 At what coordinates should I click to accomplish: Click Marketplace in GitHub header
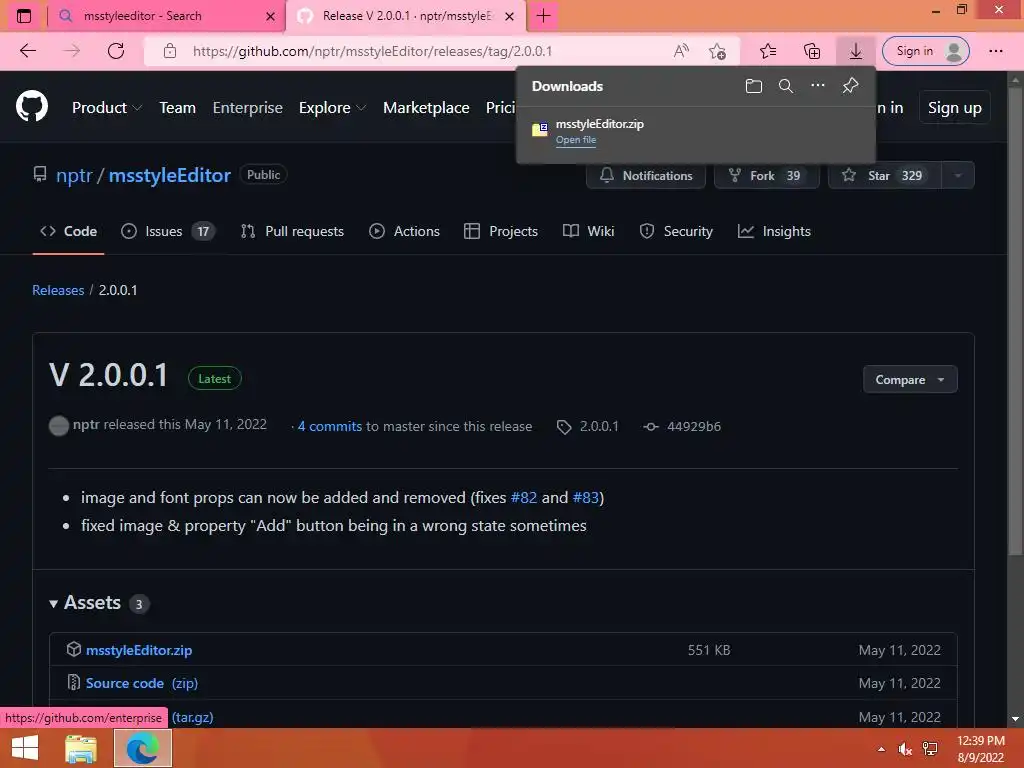point(426,108)
